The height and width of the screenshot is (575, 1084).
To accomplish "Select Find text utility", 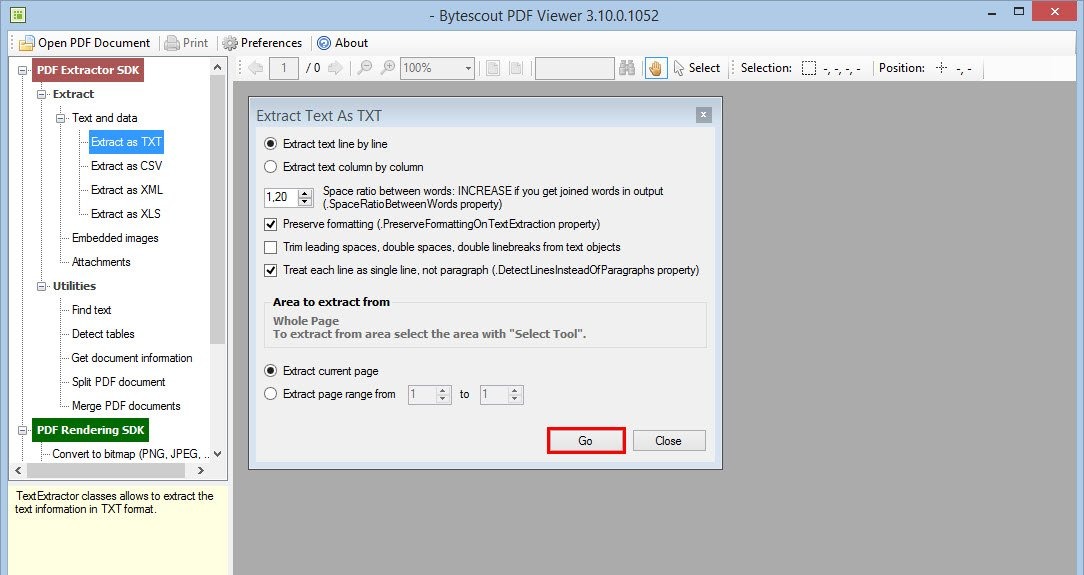I will (91, 310).
